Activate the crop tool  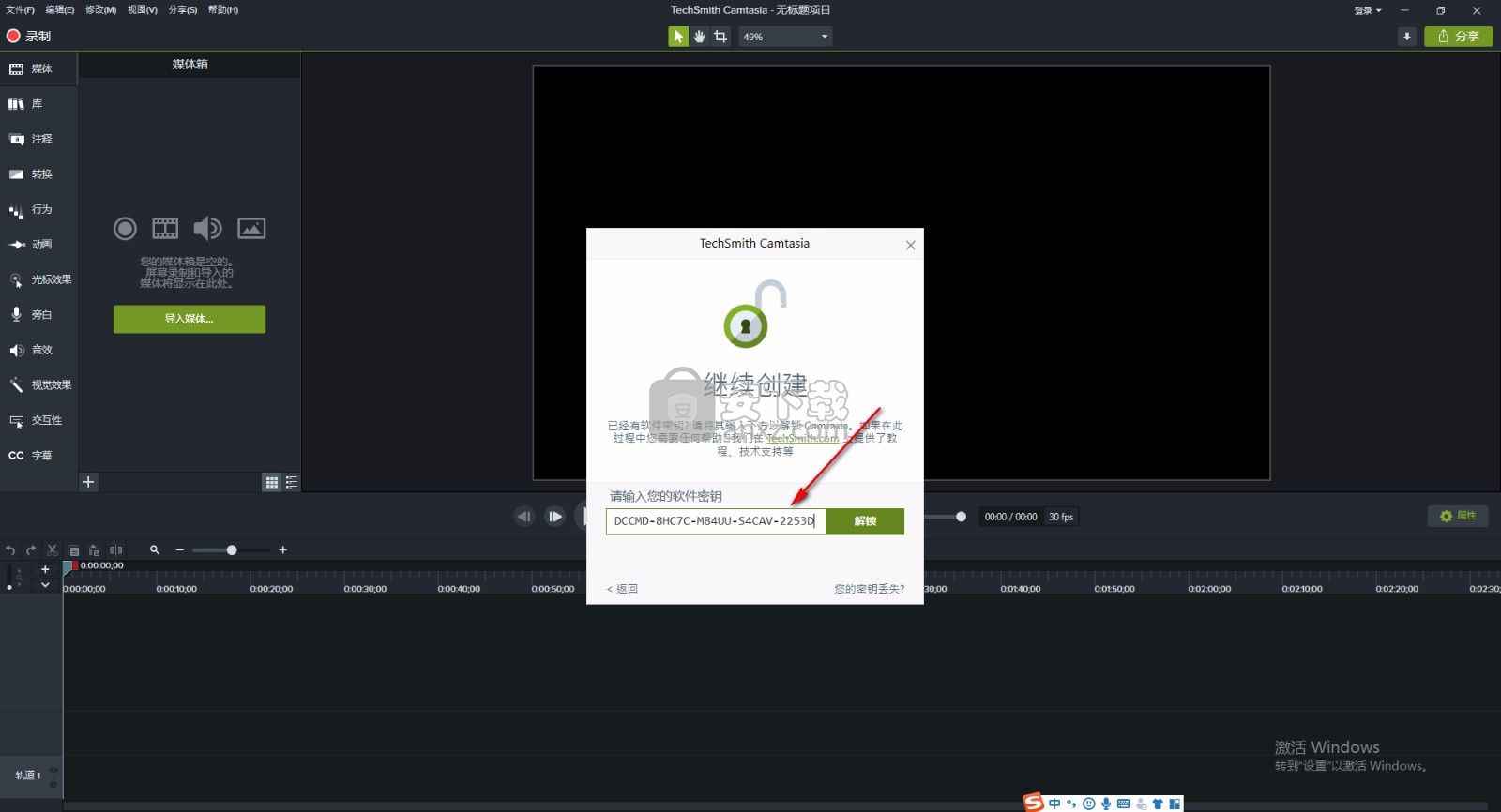(720, 37)
